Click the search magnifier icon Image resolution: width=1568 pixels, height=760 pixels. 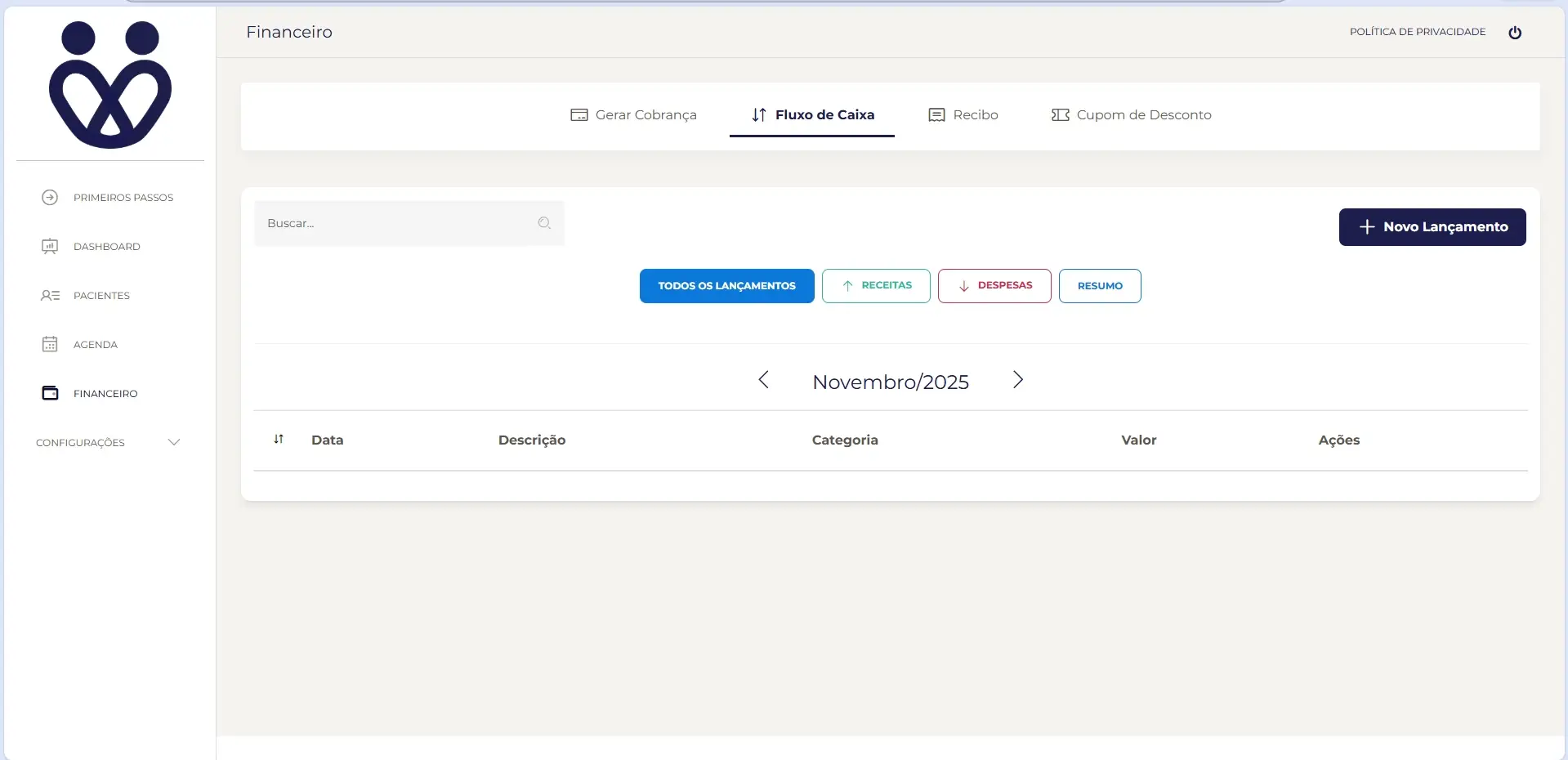[544, 223]
